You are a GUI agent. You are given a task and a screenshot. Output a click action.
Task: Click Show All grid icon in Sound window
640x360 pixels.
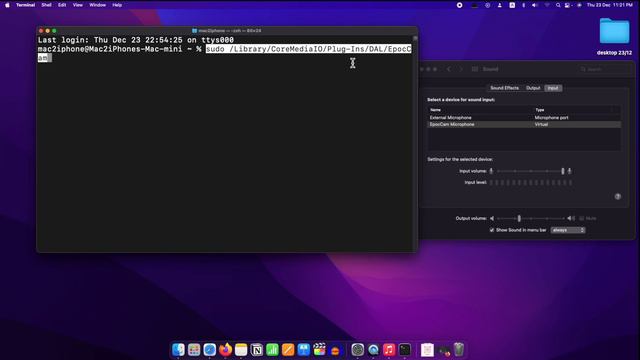coord(475,69)
